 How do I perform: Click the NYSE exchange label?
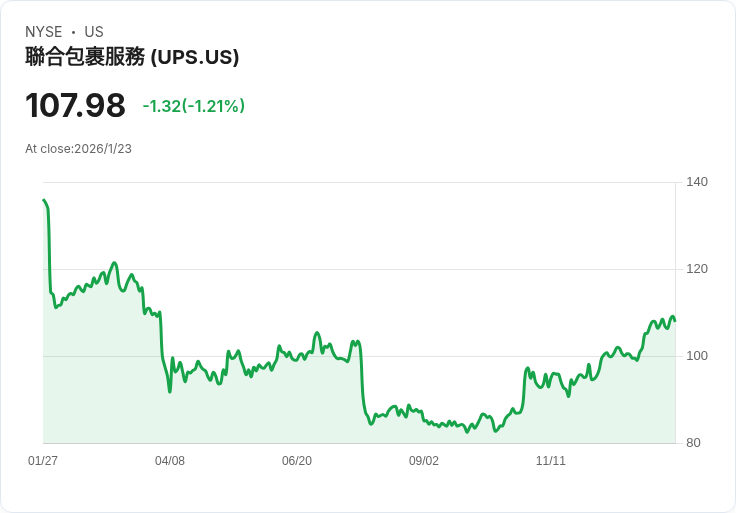44,32
